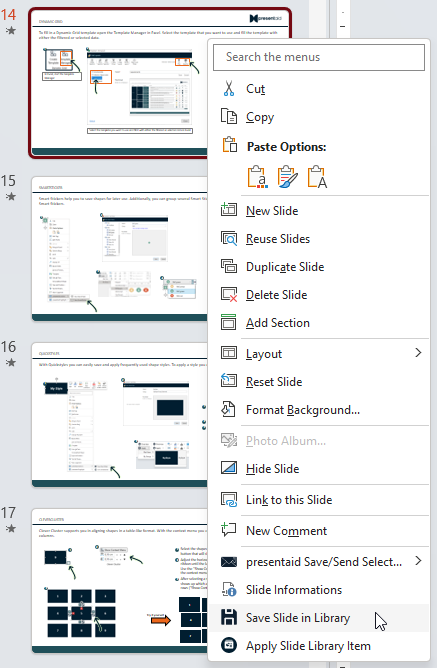Select Slide Informations menu entry
The height and width of the screenshot is (668, 437).
[x=319, y=590]
